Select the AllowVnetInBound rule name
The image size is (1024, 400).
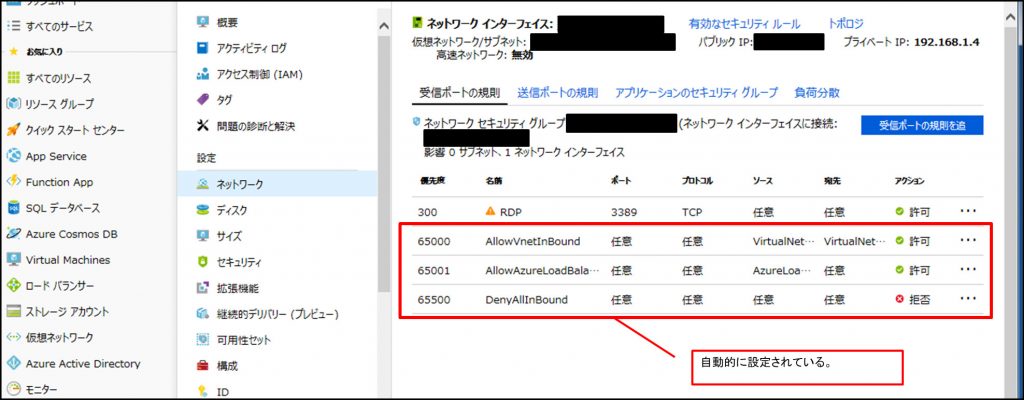(x=533, y=241)
